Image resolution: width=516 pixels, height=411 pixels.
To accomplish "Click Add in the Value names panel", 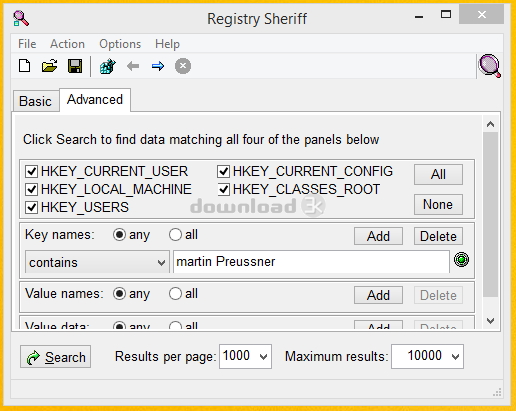I will point(378,295).
